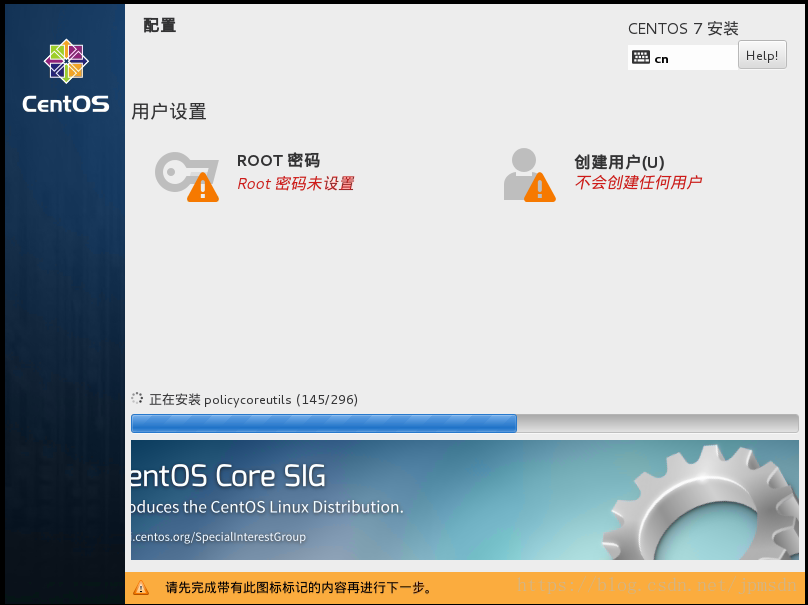The image size is (808, 605).
Task: Click the CENTOS 7 安装 title
Action: (x=683, y=28)
